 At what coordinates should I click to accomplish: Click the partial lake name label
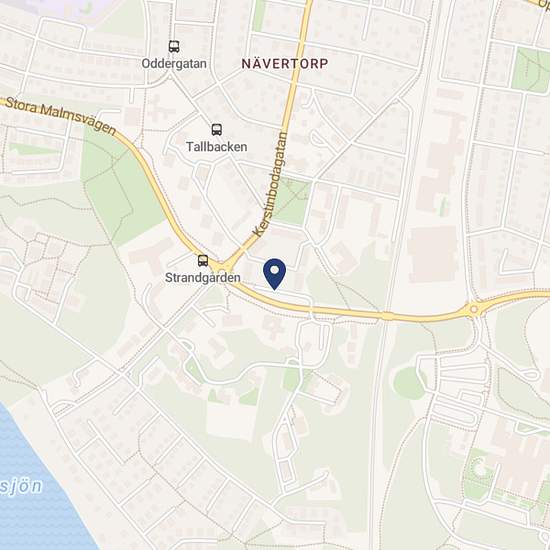coord(21,487)
